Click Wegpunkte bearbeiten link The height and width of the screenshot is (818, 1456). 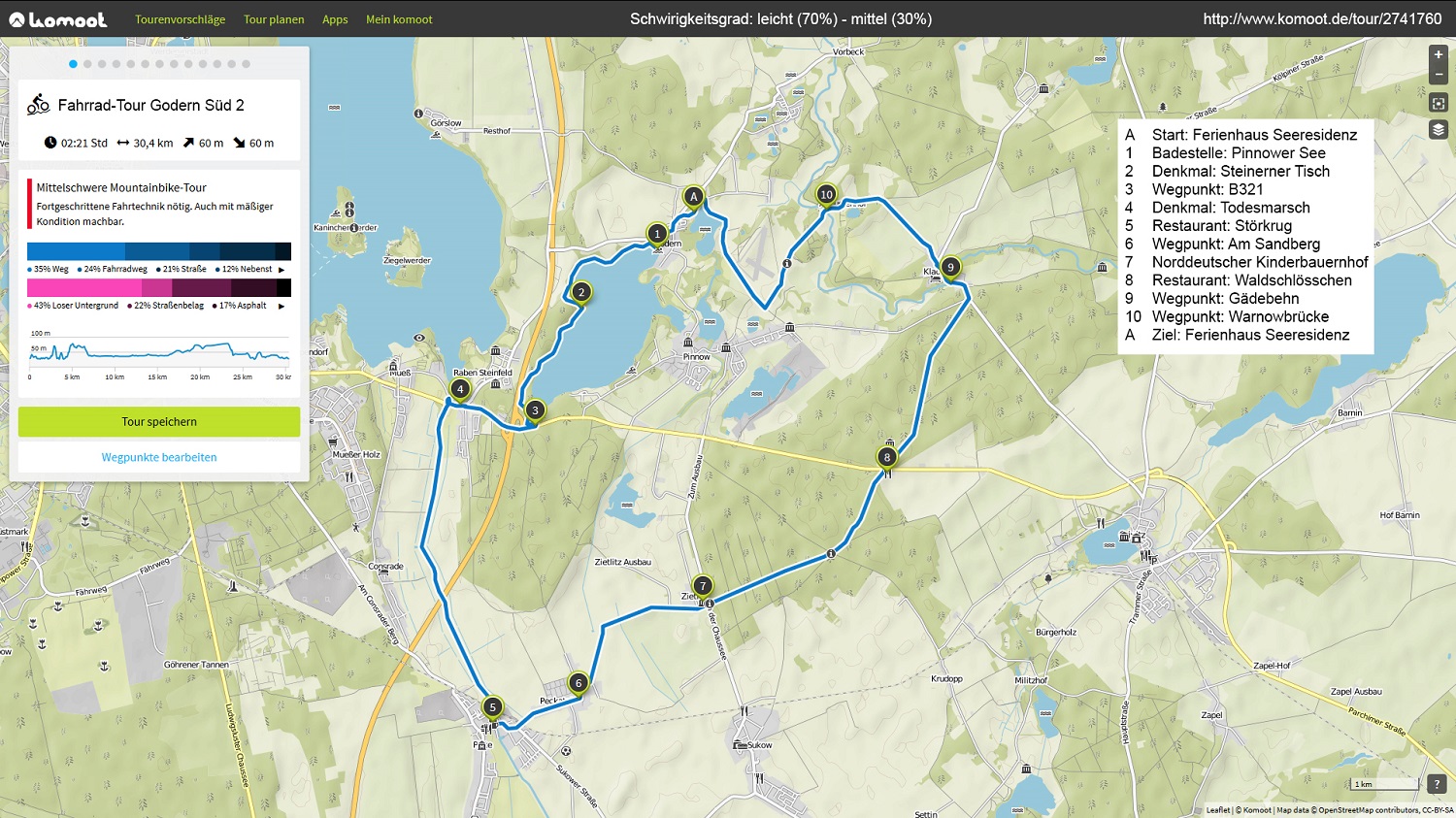tap(159, 457)
